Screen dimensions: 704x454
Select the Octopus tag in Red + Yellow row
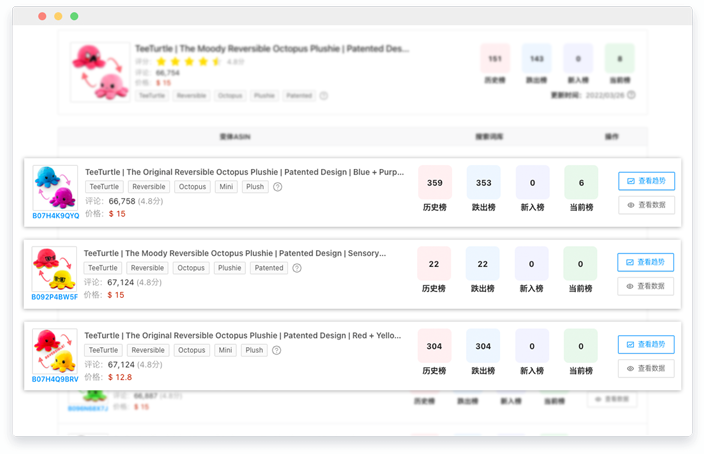(x=191, y=350)
